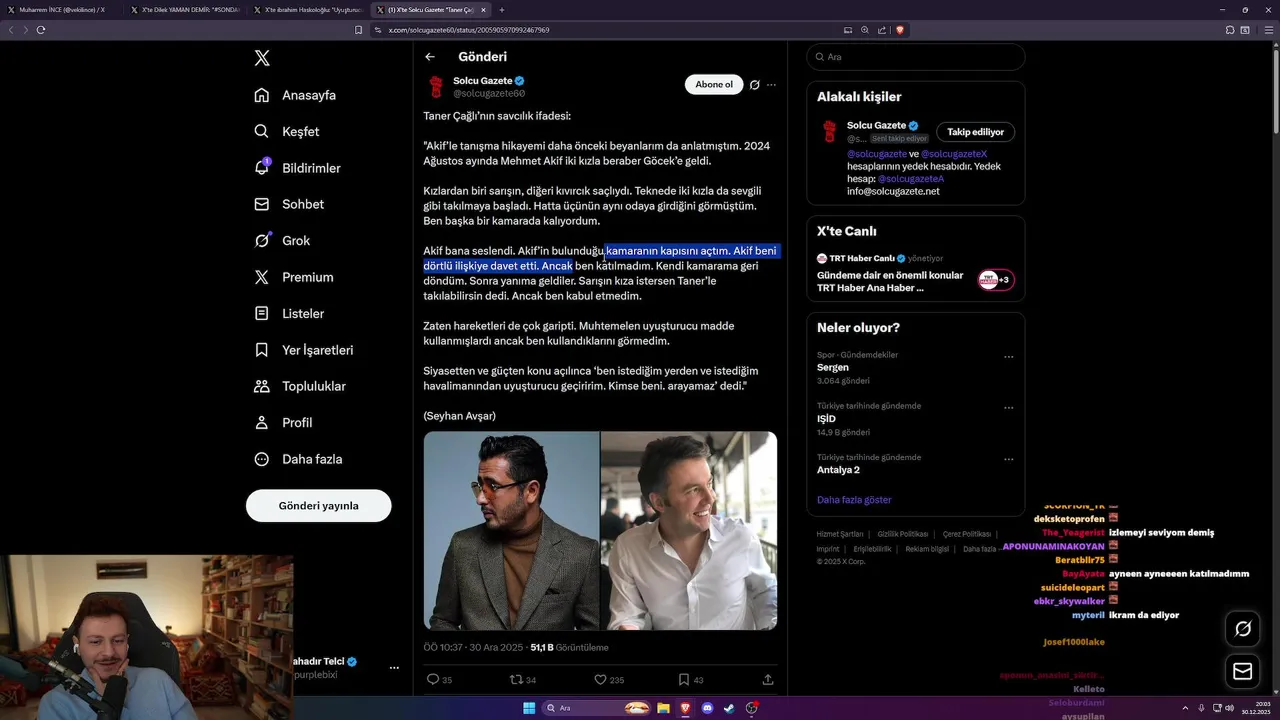Switch to İbrahim Haskoloğlu browser tab

tap(308, 10)
